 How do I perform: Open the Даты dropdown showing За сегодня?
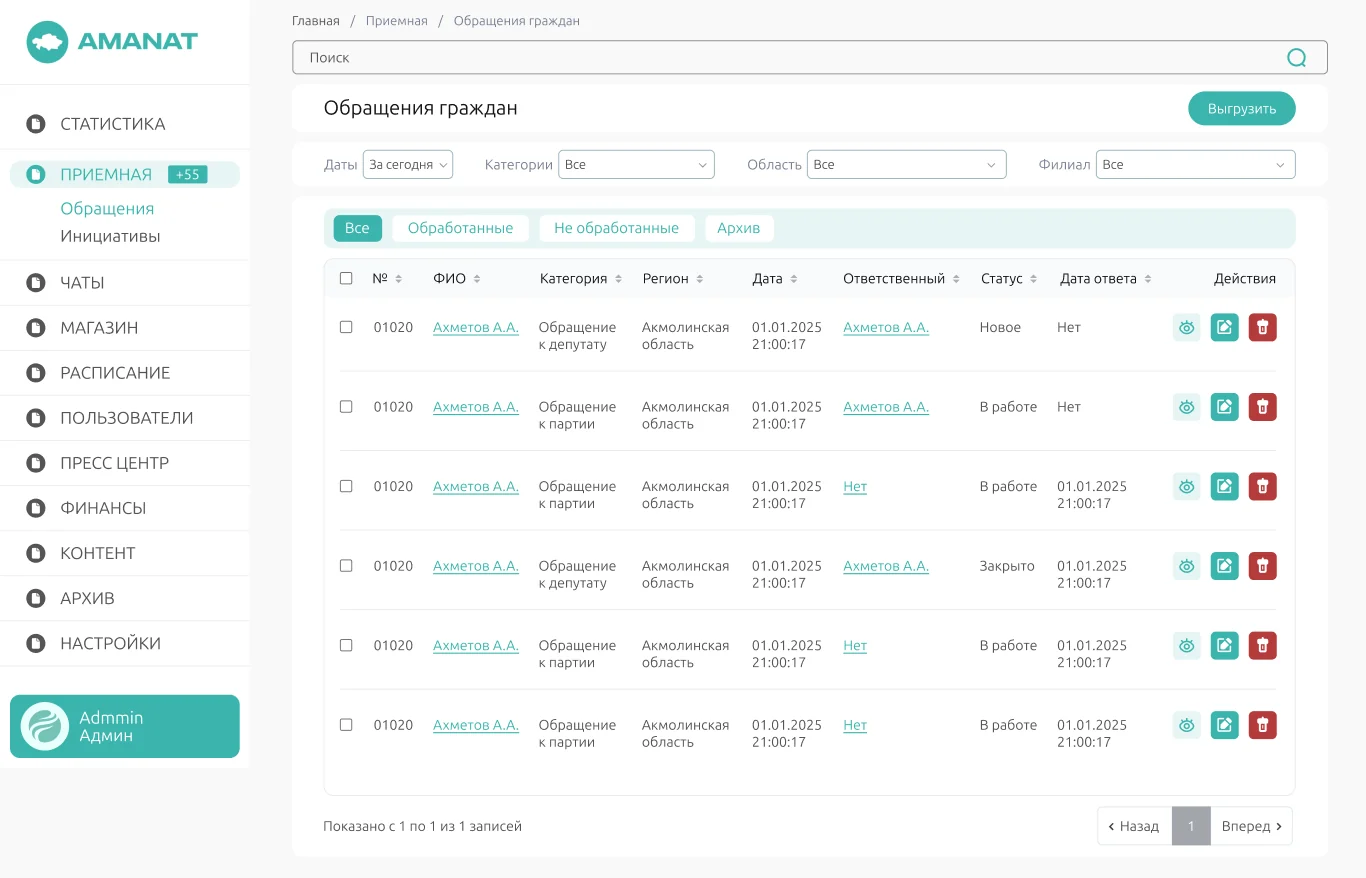point(408,164)
